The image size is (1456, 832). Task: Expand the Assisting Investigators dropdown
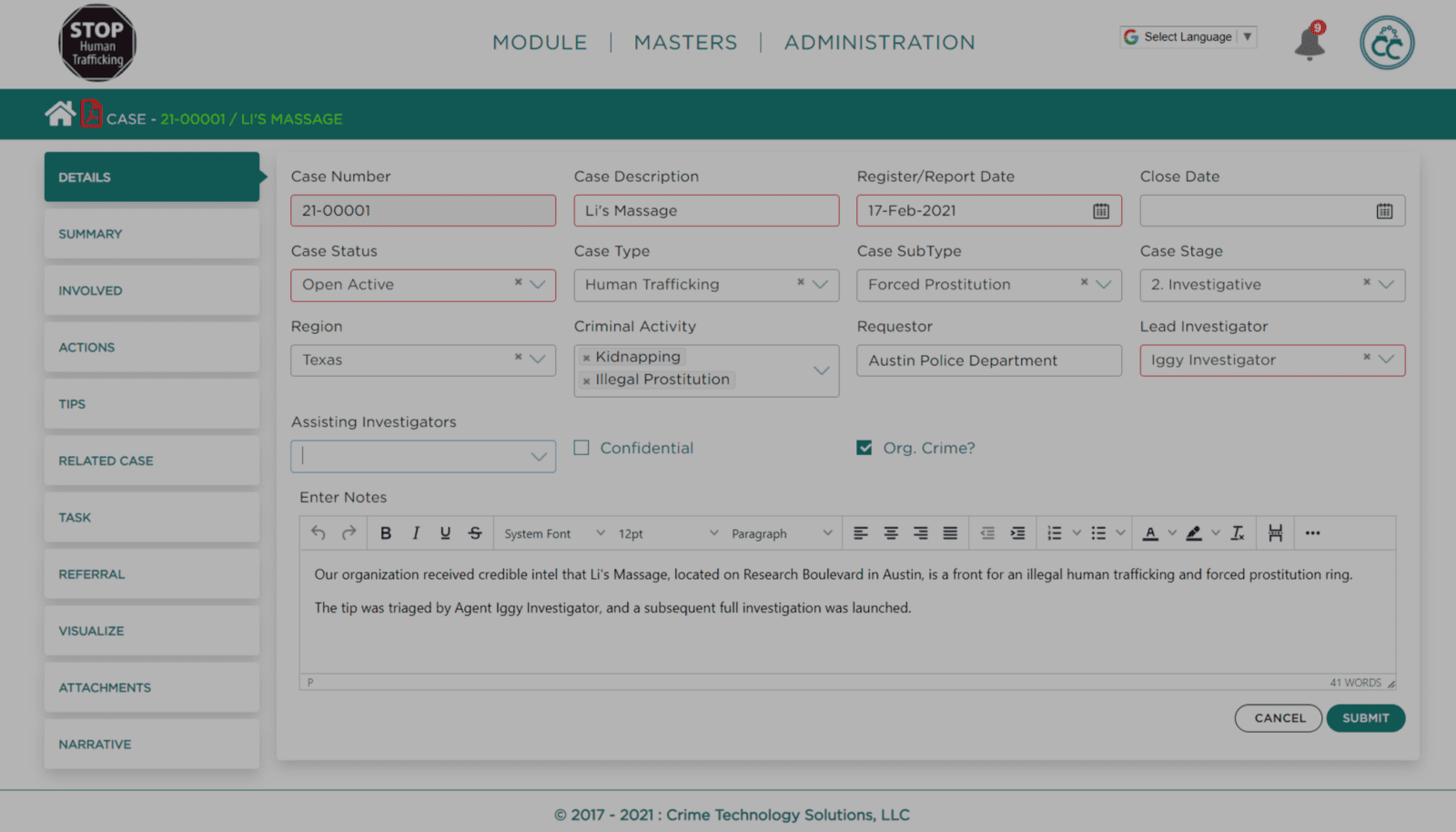pyautogui.click(x=539, y=457)
